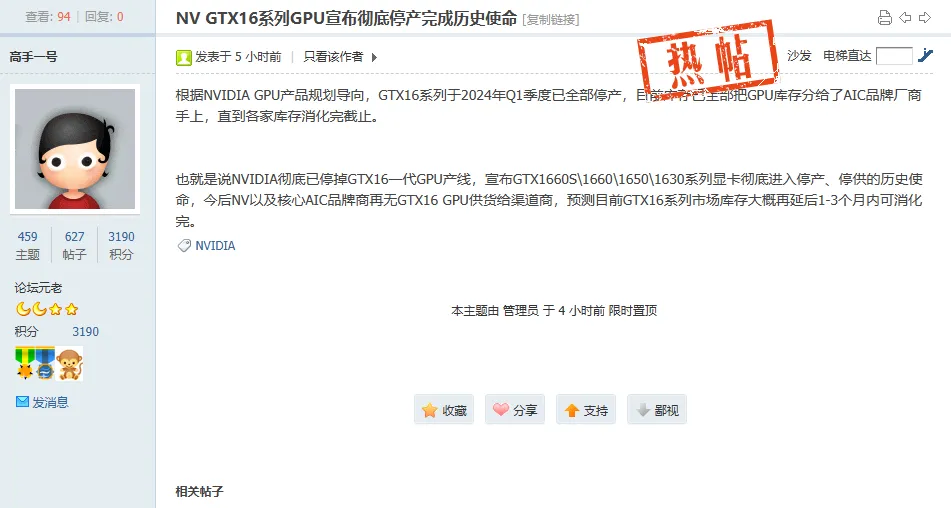
Task: Click the 鄙视 downvote button
Action: (657, 410)
